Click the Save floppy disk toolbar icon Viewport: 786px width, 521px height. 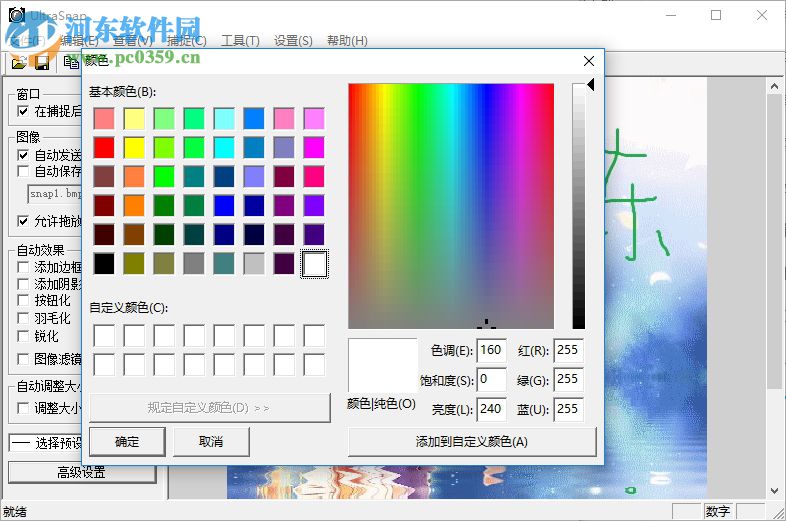point(42,63)
